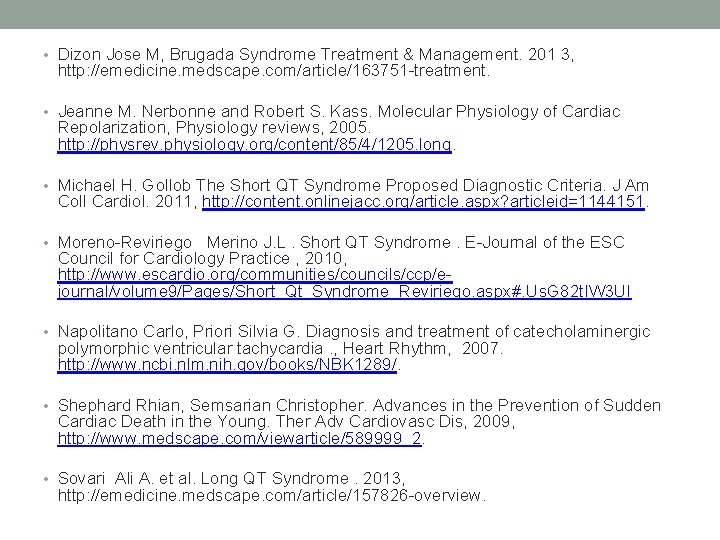Follow the www.escardio.org communities link line
This screenshot has width=720, height=540.
pyautogui.click(x=255, y=275)
